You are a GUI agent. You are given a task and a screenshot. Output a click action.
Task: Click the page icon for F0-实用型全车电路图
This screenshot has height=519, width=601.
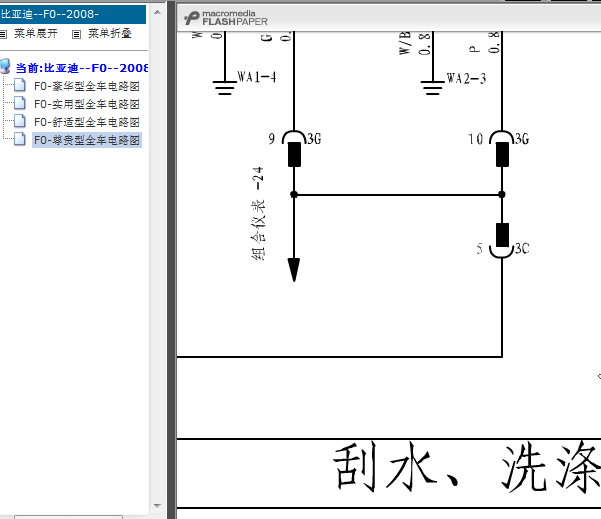[20, 103]
